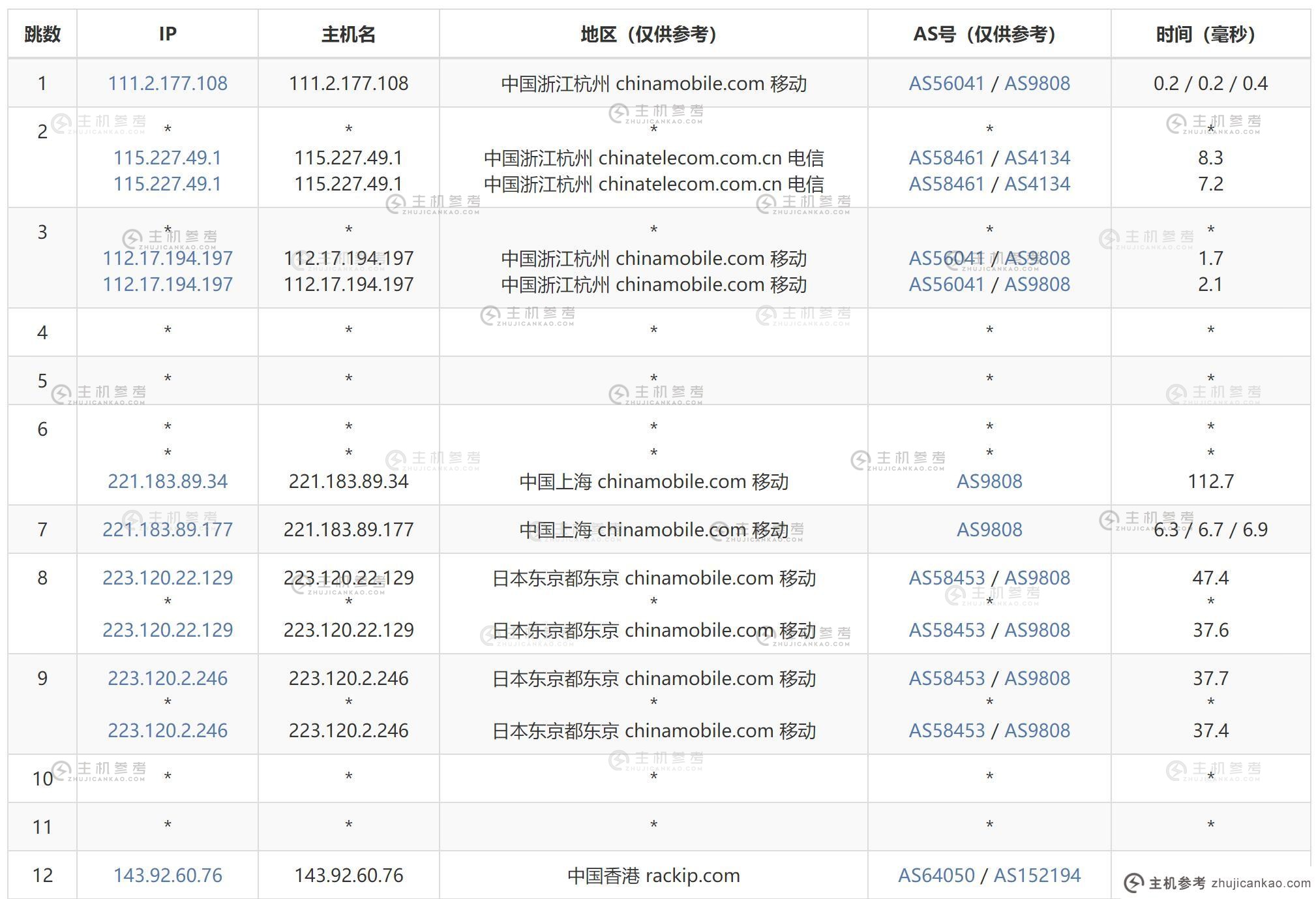This screenshot has height=899, width=1316.
Task: Select hostname text 111.2.177.108 in hop 1
Action: point(348,84)
